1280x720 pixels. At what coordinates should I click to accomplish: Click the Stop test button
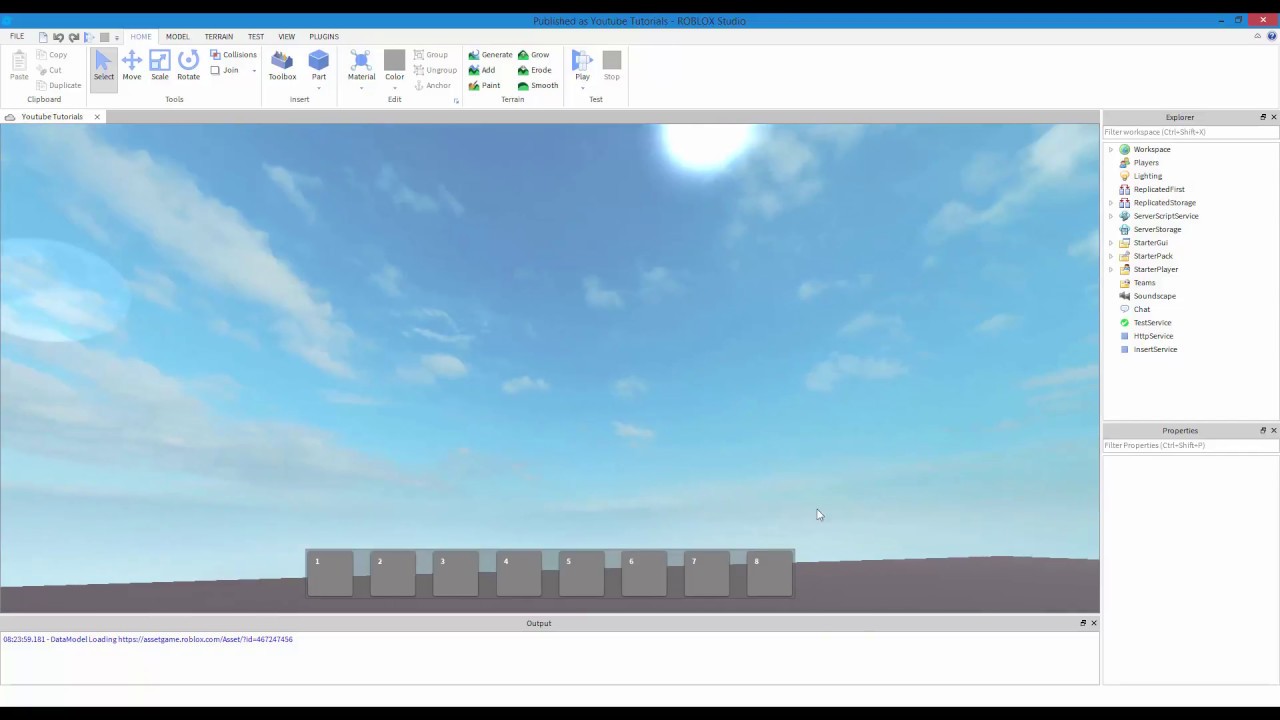tap(612, 66)
